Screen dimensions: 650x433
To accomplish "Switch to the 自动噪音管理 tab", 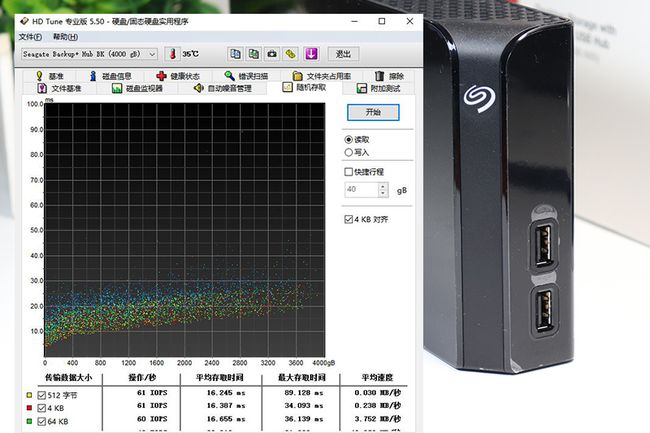I will tap(223, 88).
